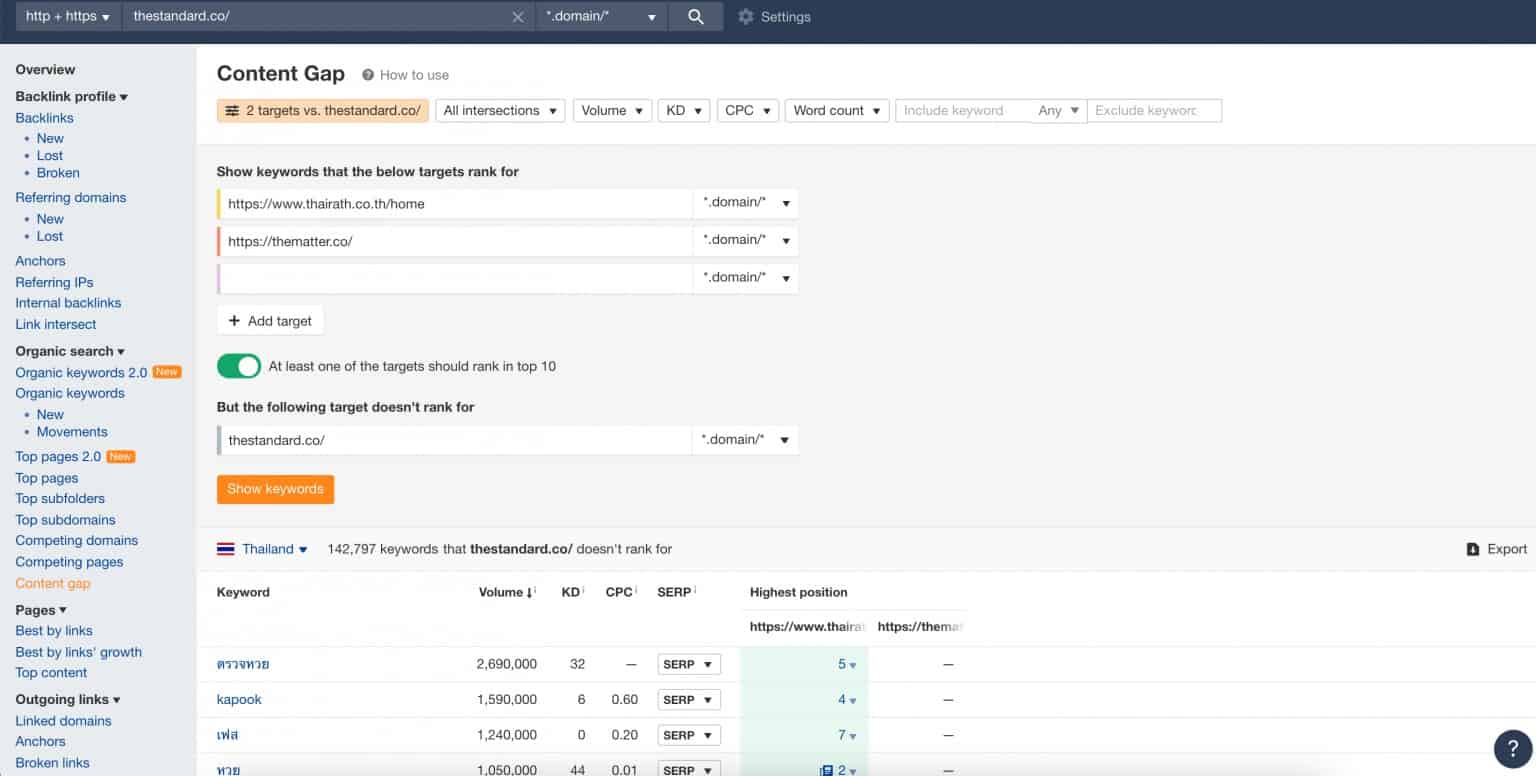Viewport: 1536px width, 776px height.
Task: Click the thairath.co.th target URL field
Action: 455,203
